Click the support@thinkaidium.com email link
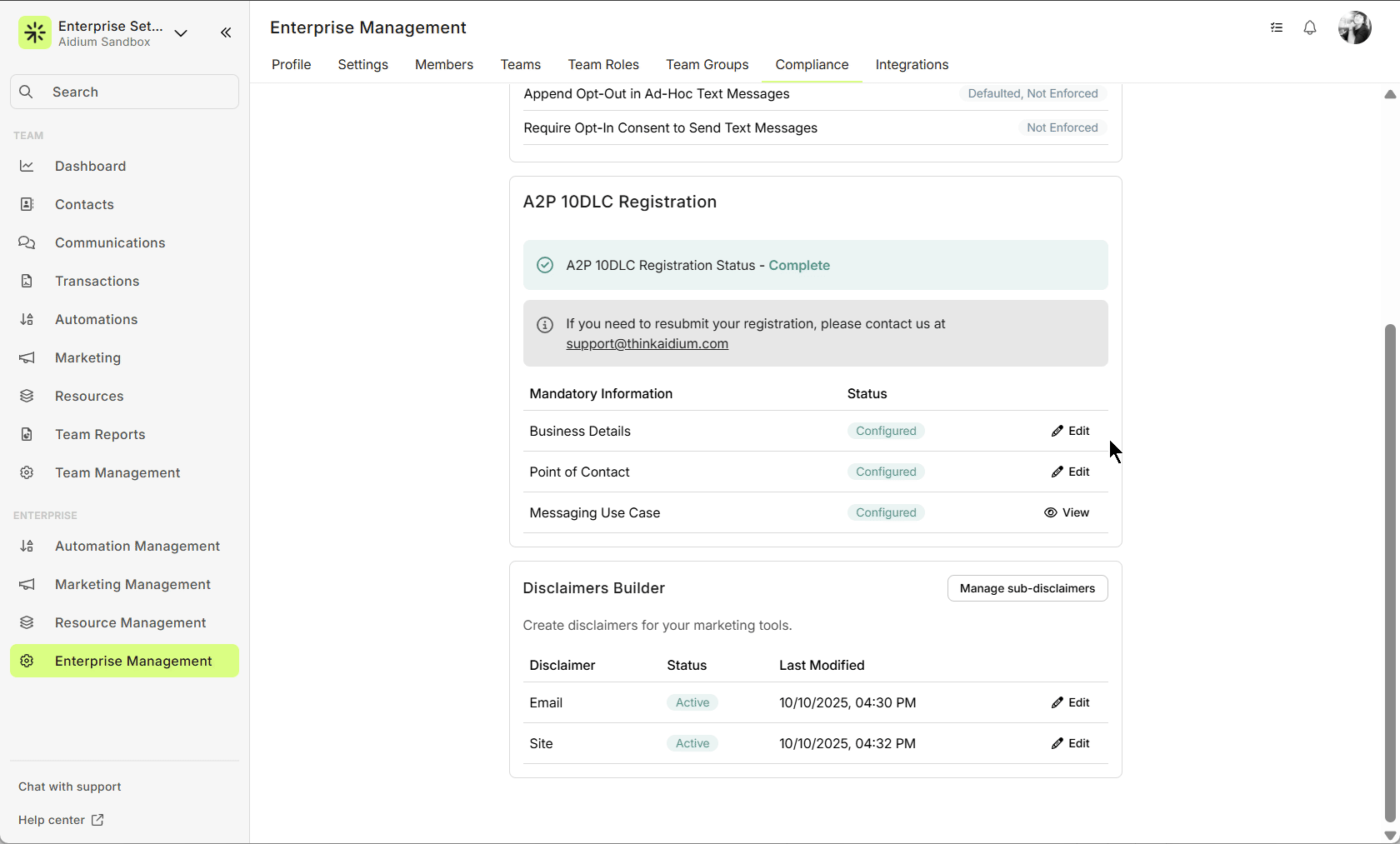The height and width of the screenshot is (844, 1400). (x=647, y=343)
